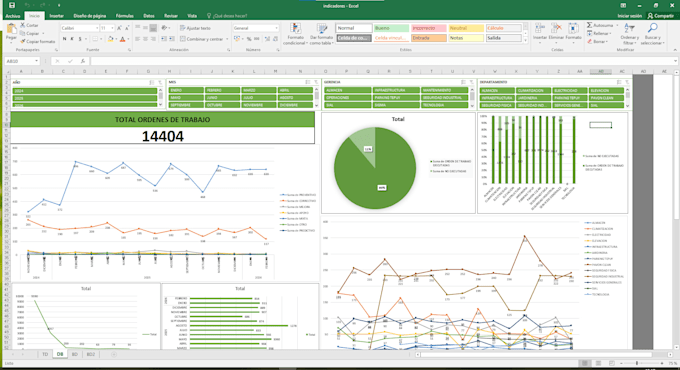The image size is (680, 370).
Task: Apply the Entrada colored cell style
Action: click(428, 38)
